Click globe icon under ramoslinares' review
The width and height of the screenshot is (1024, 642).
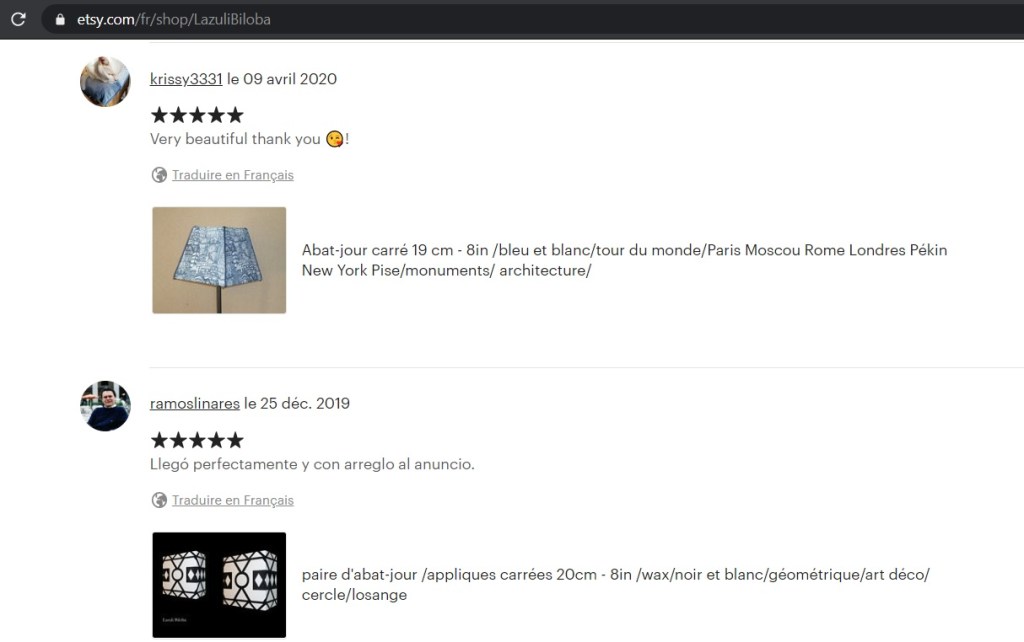[x=159, y=500]
